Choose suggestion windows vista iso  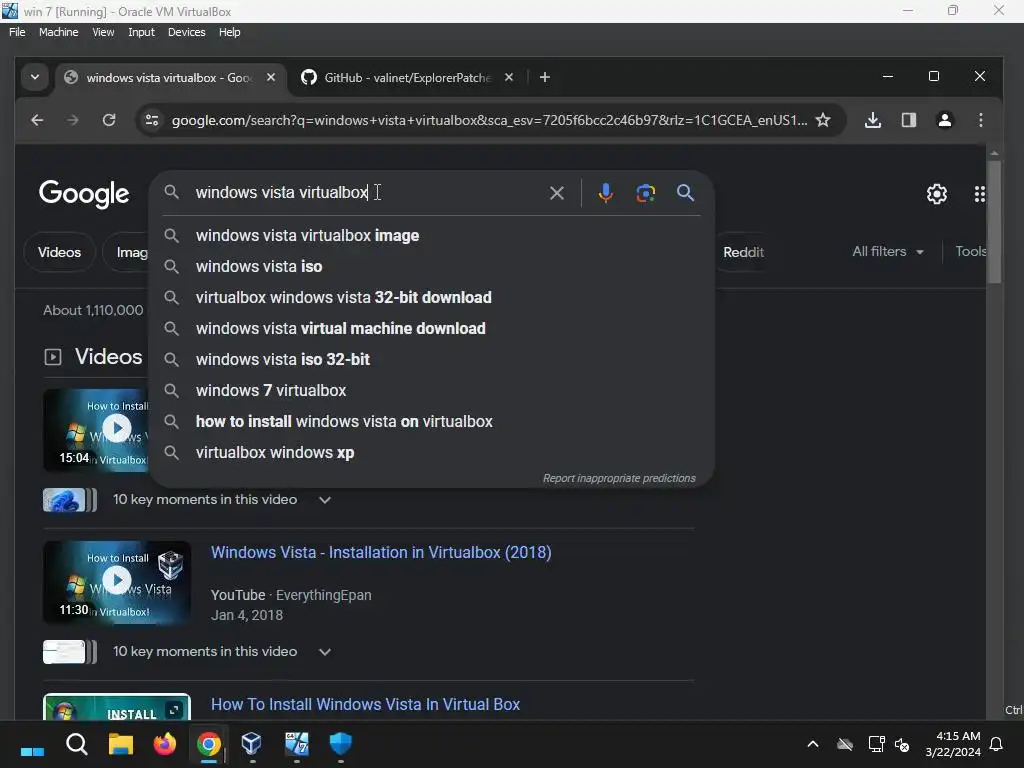431,266
